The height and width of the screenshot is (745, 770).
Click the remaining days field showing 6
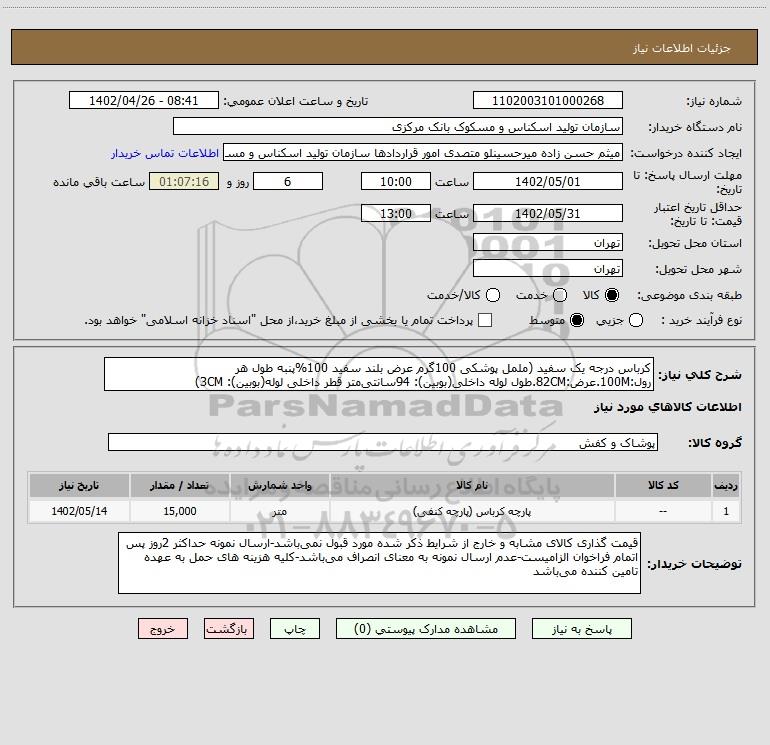pyautogui.click(x=288, y=181)
